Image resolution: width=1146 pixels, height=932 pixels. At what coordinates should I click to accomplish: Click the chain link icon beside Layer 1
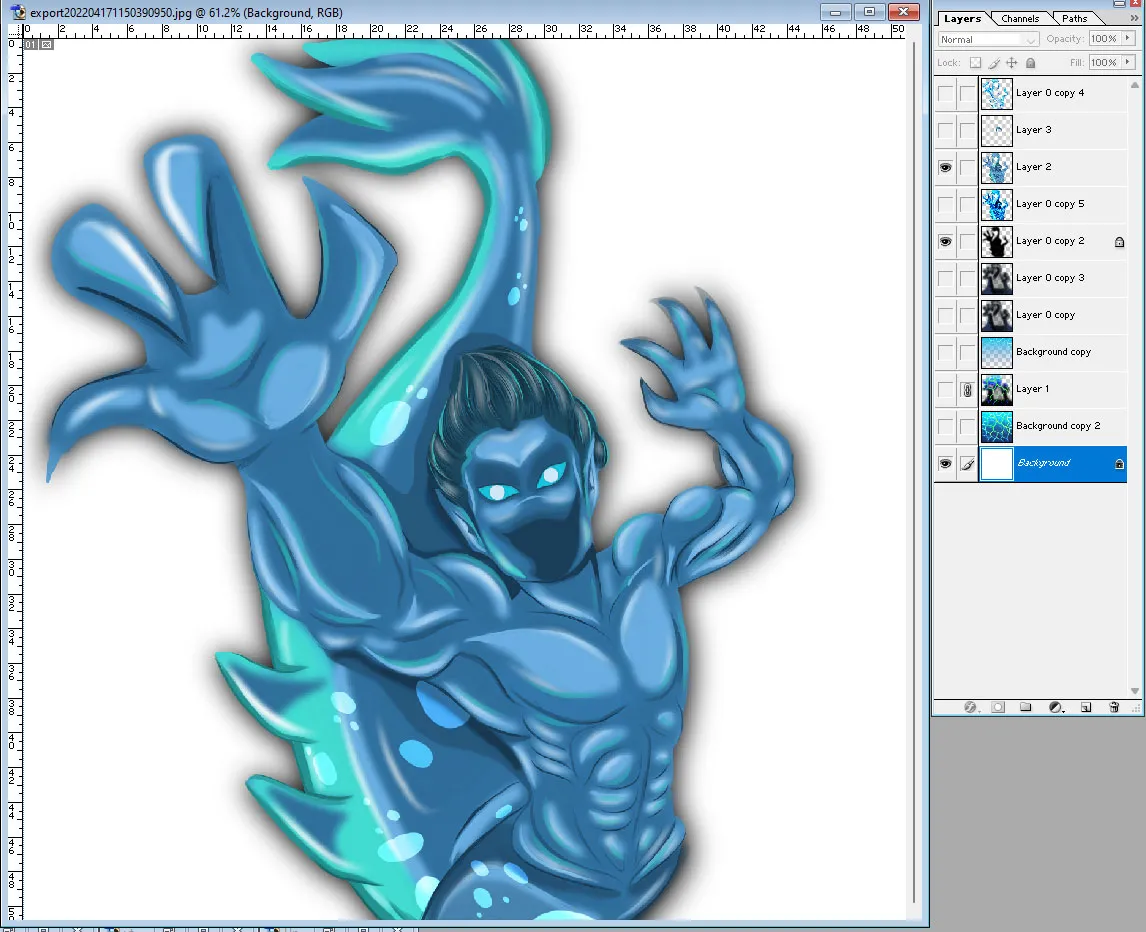coord(967,390)
